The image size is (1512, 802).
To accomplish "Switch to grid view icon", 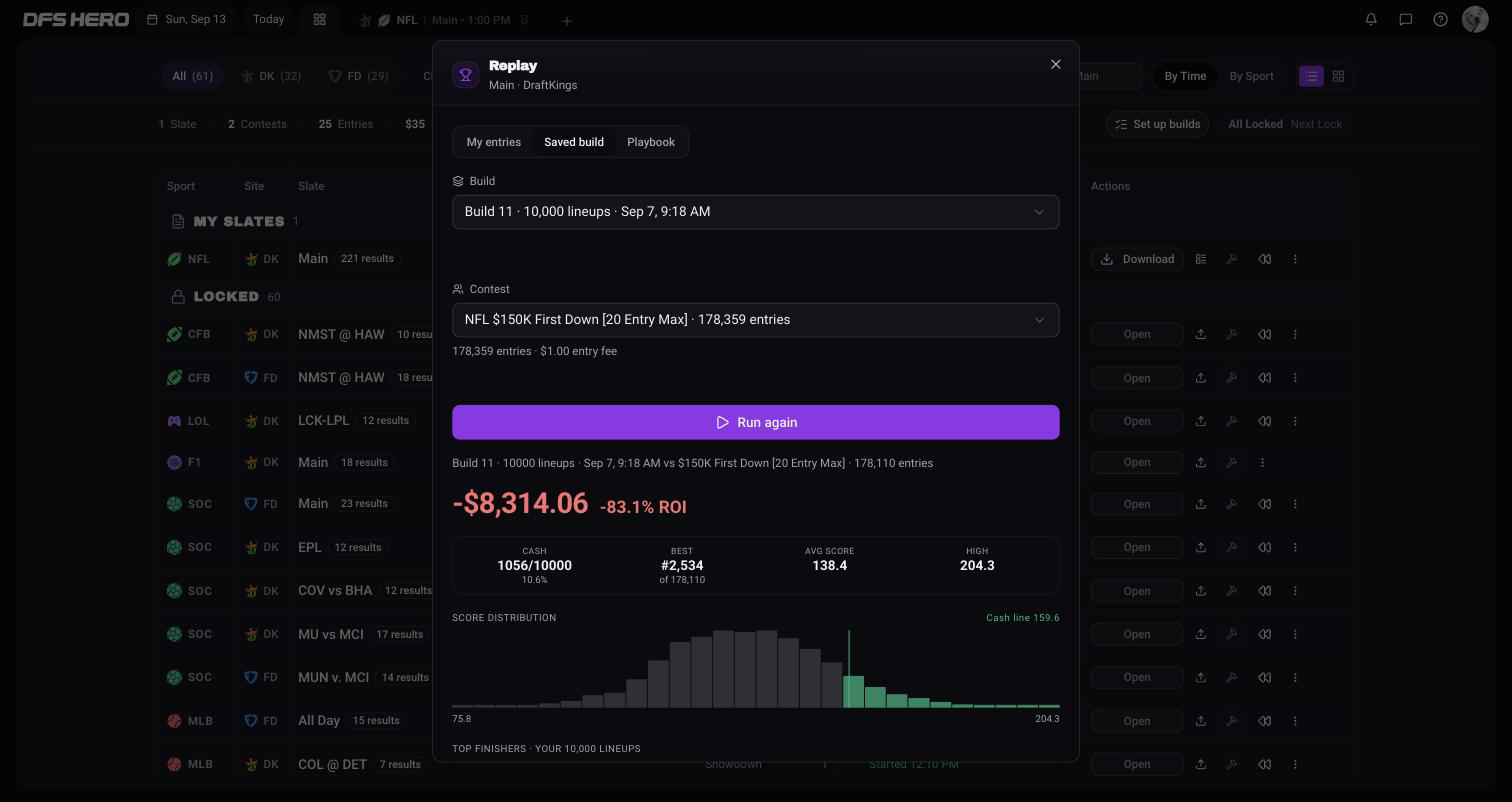I will (x=1338, y=76).
